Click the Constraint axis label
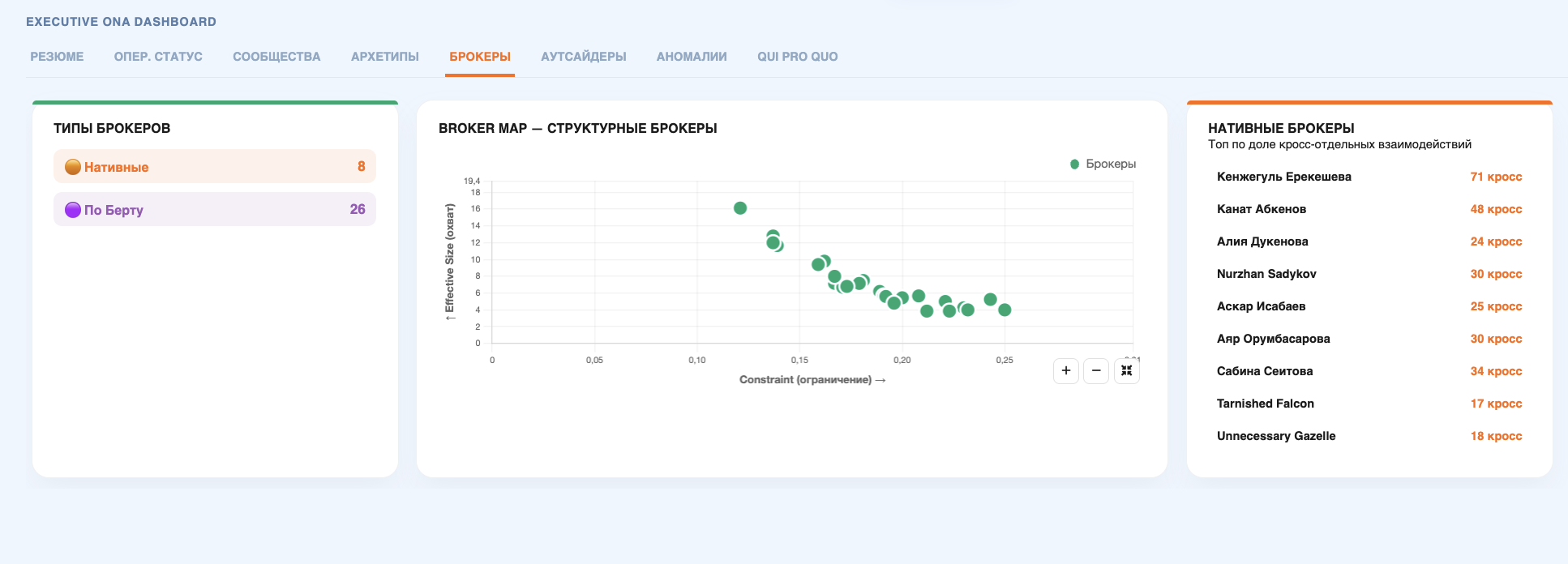The height and width of the screenshot is (564, 1568). coord(812,379)
